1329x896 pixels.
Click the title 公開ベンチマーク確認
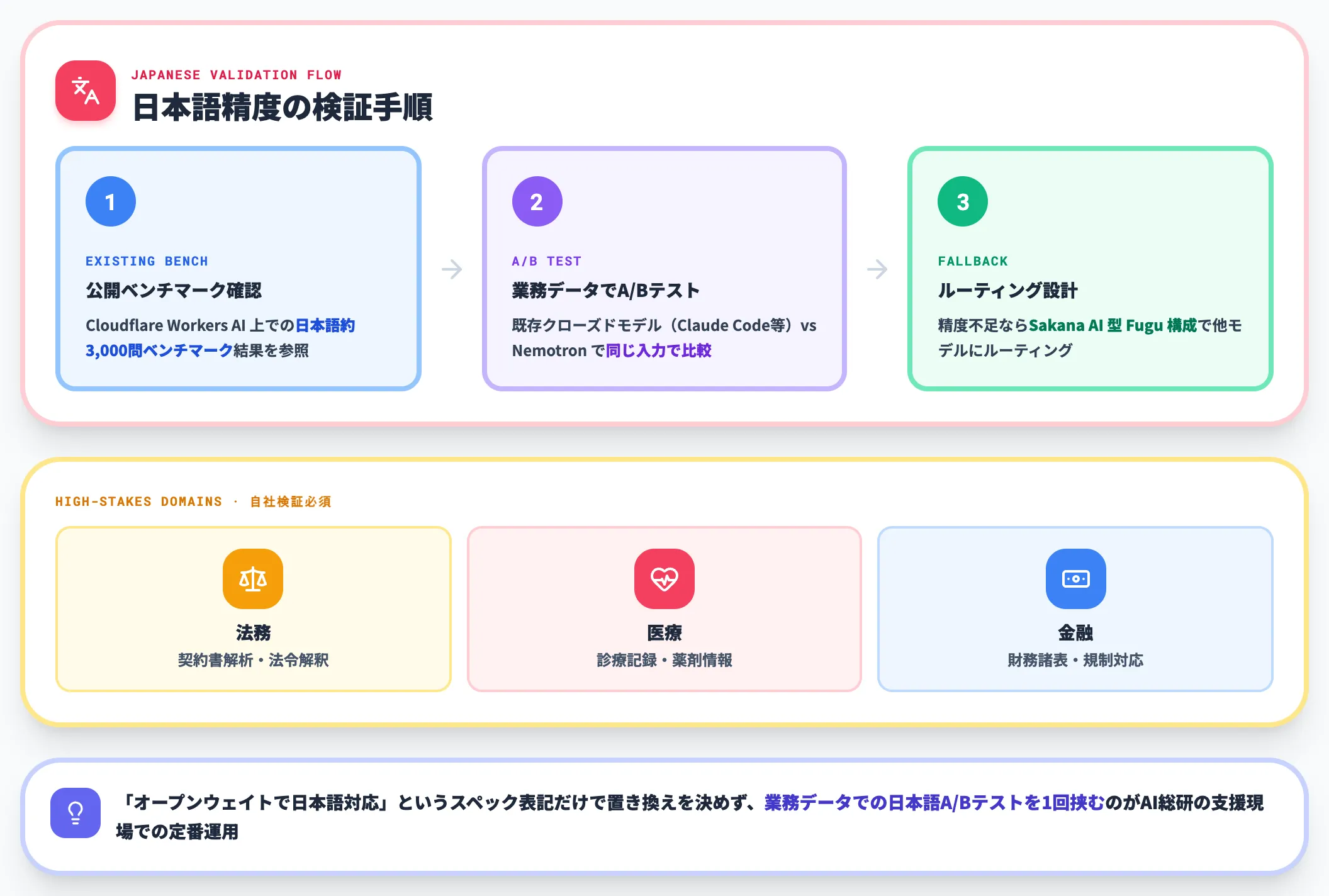(x=174, y=290)
